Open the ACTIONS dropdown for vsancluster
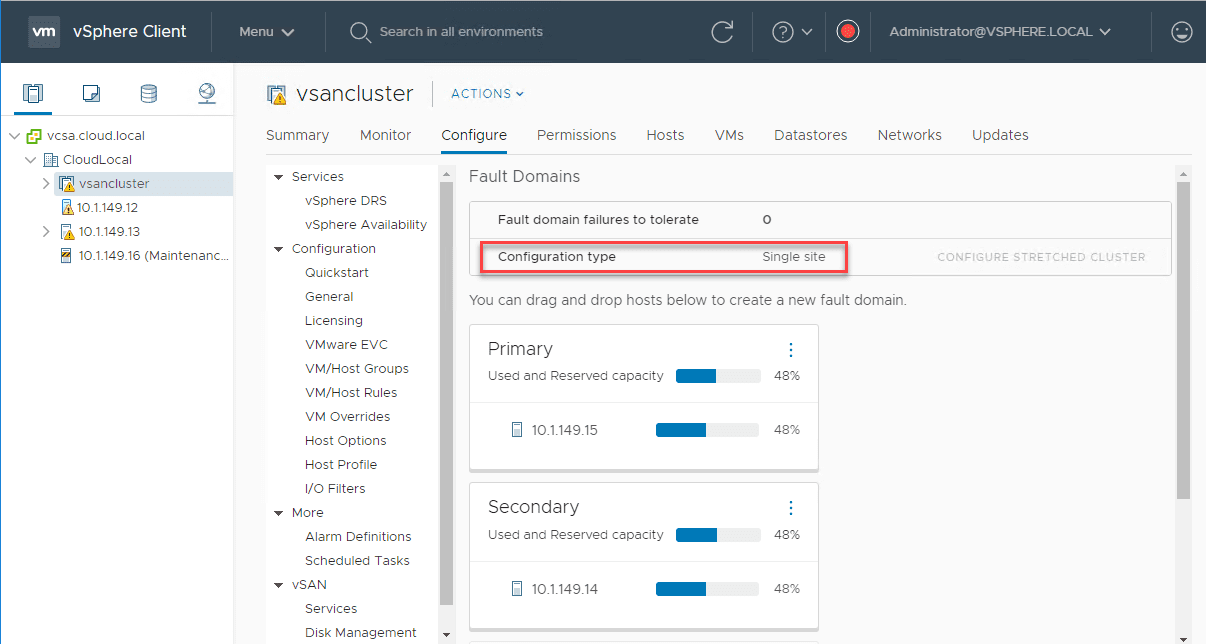The image size is (1206, 644). pyautogui.click(x=487, y=94)
